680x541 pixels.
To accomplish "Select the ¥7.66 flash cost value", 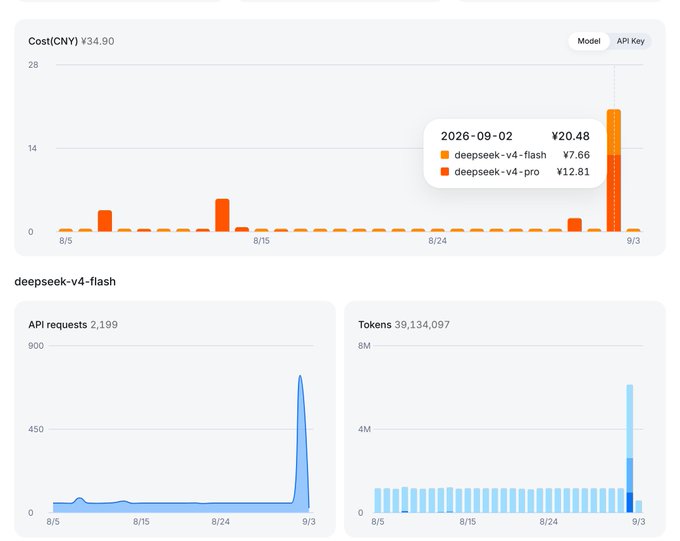I will click(576, 155).
